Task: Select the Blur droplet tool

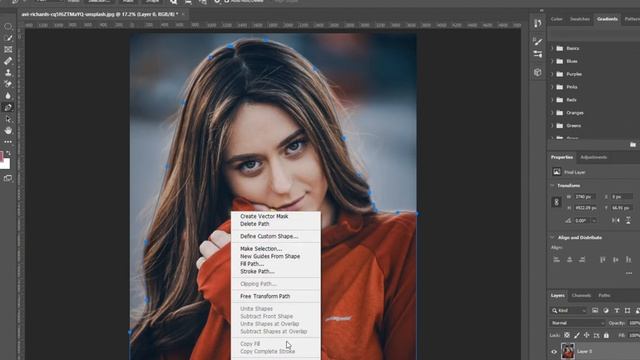Action: click(8, 96)
